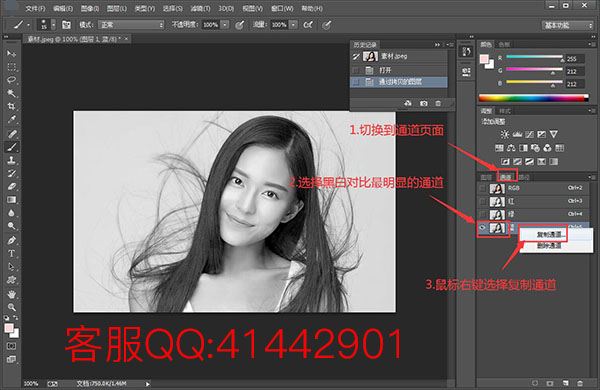Select the Type tool
Screen dimensions: 600x390
pos(11,254)
